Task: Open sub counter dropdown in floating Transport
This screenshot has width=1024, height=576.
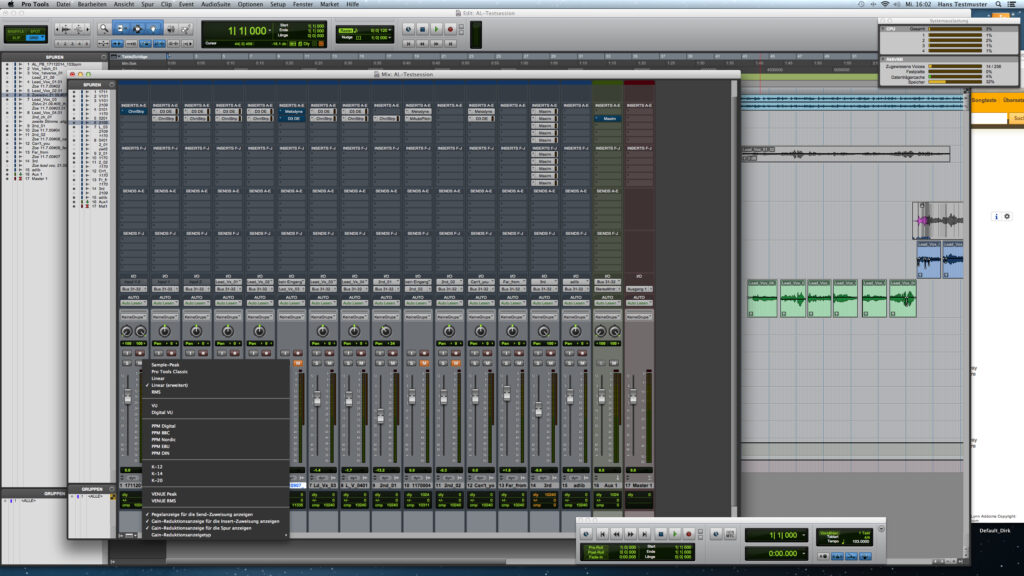Action: tap(803, 554)
